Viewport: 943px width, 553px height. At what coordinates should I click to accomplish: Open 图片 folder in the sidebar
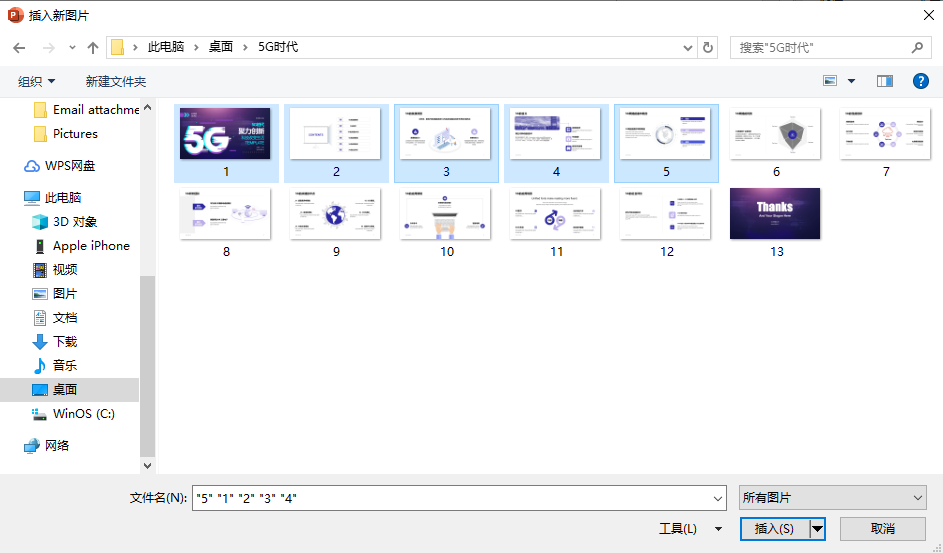pyautogui.click(x=55, y=294)
